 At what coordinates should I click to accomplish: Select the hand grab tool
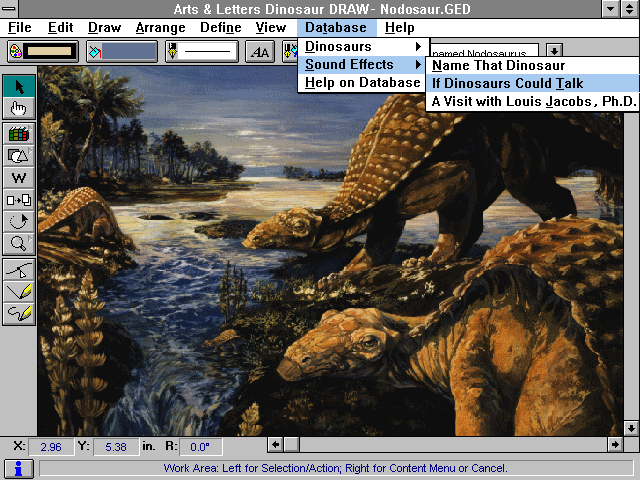click(x=19, y=108)
